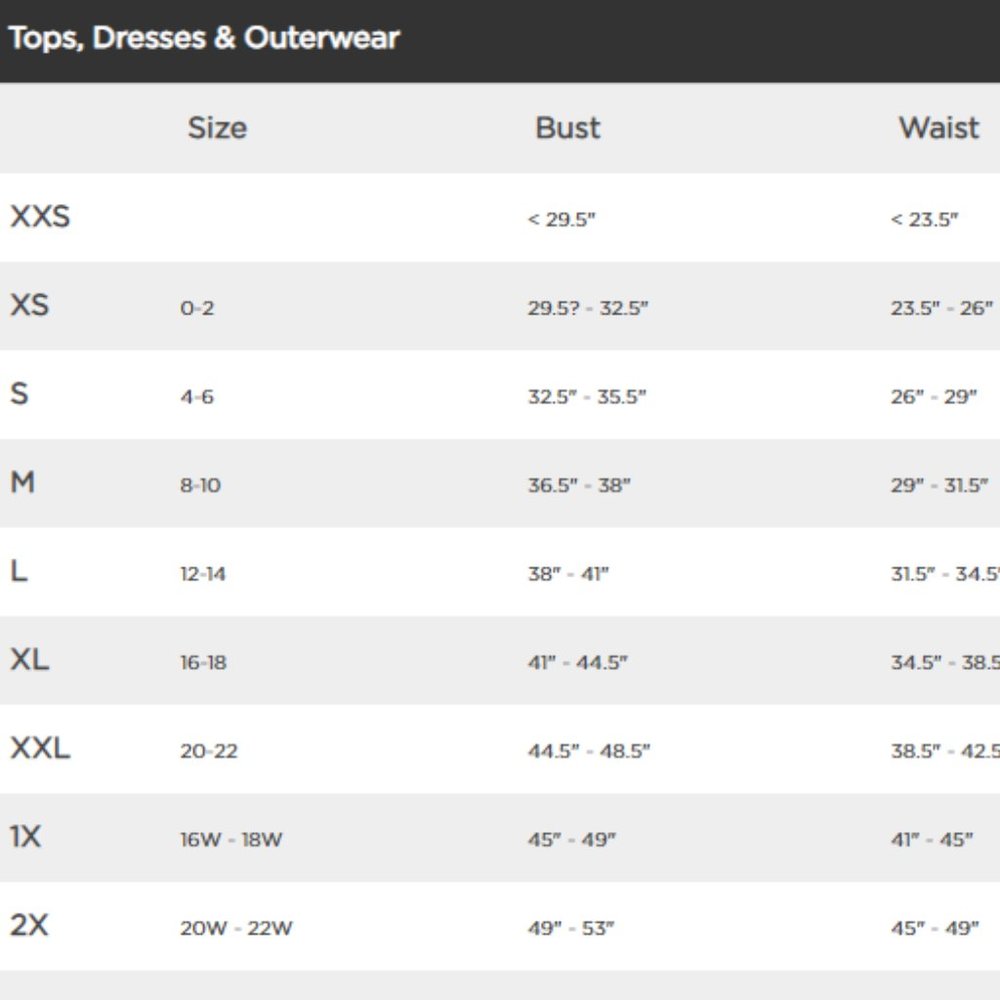Select the XXL row label
1000x1000 pixels.
pos(40,748)
